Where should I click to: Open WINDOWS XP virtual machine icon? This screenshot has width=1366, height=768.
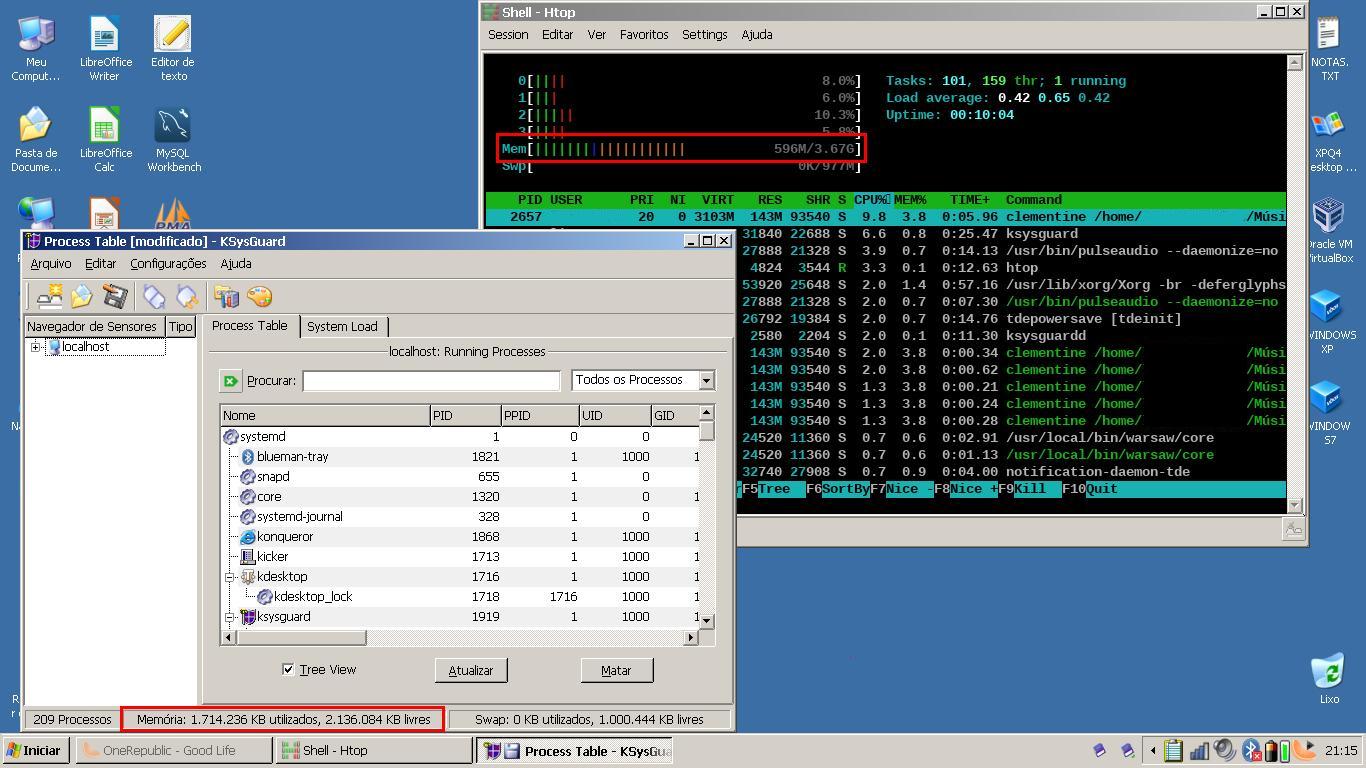[1329, 321]
